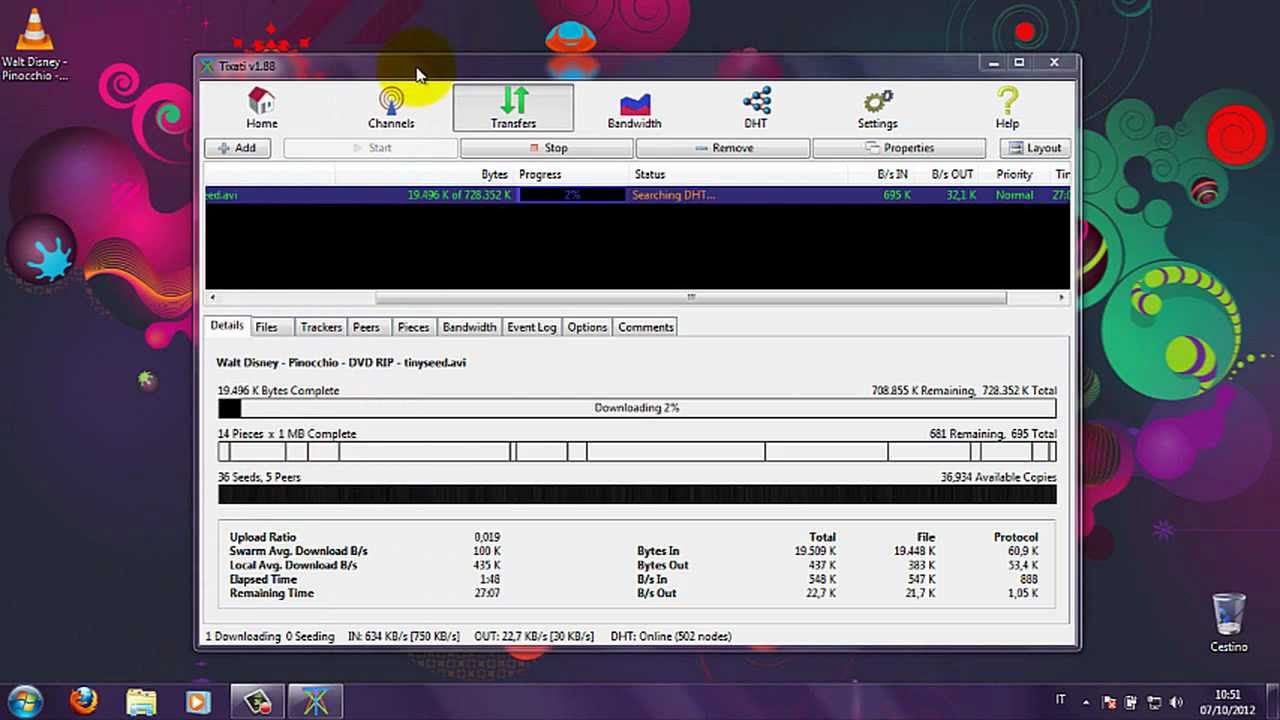Click the Tixati taskbar button

click(x=316, y=701)
